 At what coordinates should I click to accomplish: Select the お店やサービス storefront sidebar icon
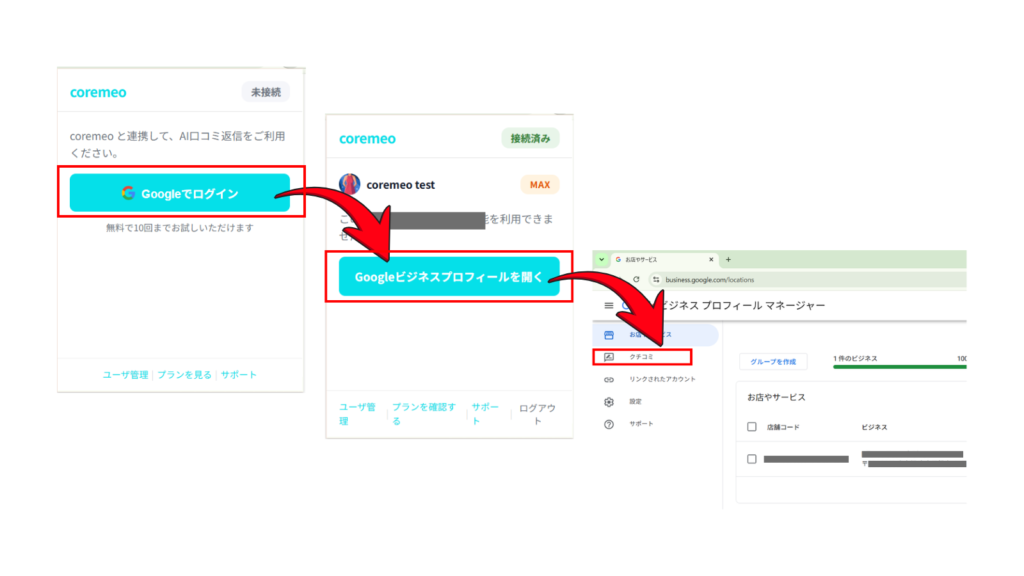609,335
